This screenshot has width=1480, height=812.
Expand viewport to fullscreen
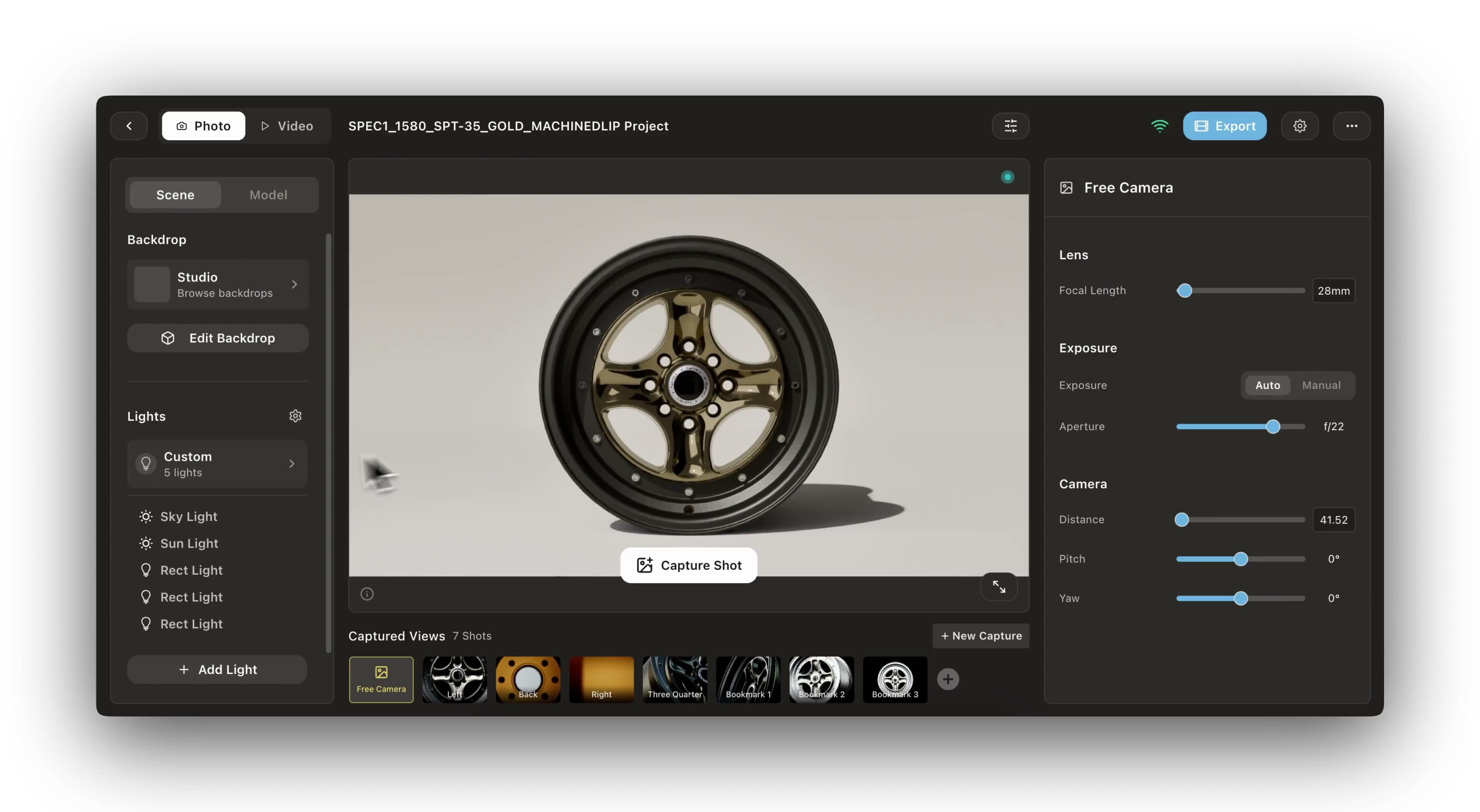[x=999, y=586]
